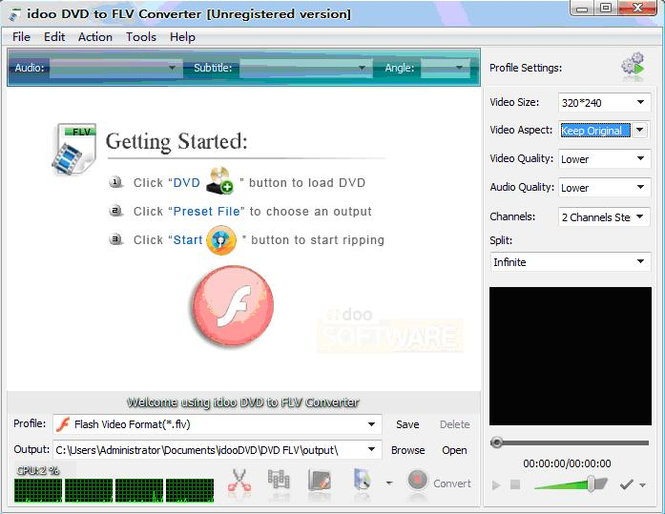Click the Convert label
The width and height of the screenshot is (665, 514).
click(x=452, y=483)
